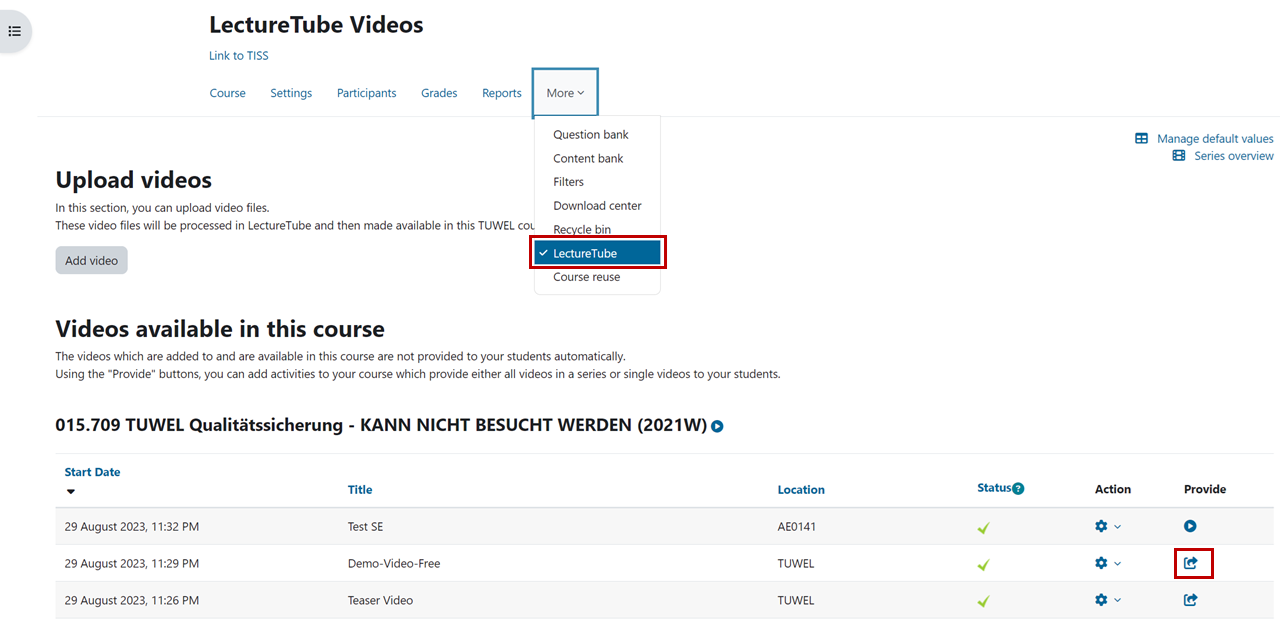Sort table by Start Date column
This screenshot has height=620, width=1280.
tap(92, 472)
